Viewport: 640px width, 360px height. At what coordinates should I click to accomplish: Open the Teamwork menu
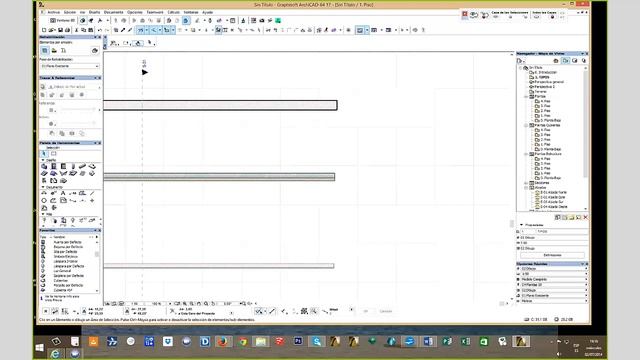point(155,12)
